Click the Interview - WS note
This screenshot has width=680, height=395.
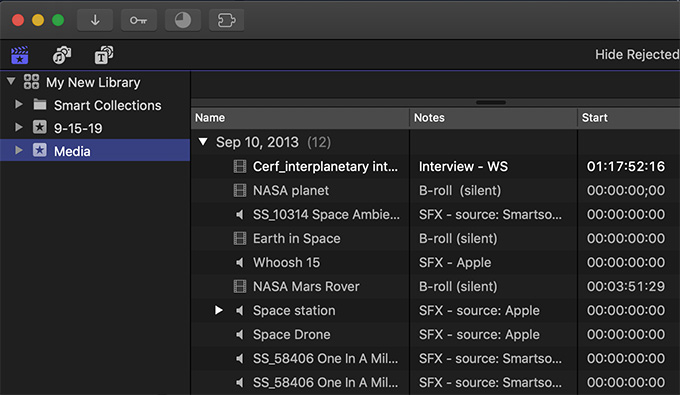pyautogui.click(x=463, y=166)
